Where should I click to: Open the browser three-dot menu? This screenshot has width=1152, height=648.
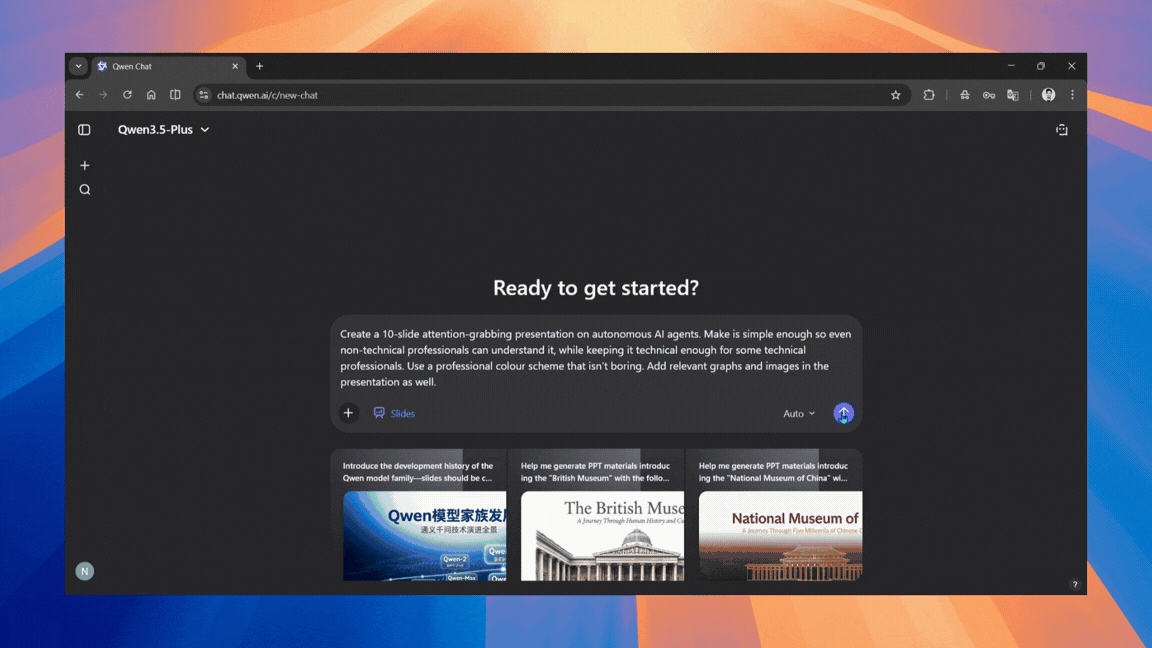pyautogui.click(x=1073, y=95)
